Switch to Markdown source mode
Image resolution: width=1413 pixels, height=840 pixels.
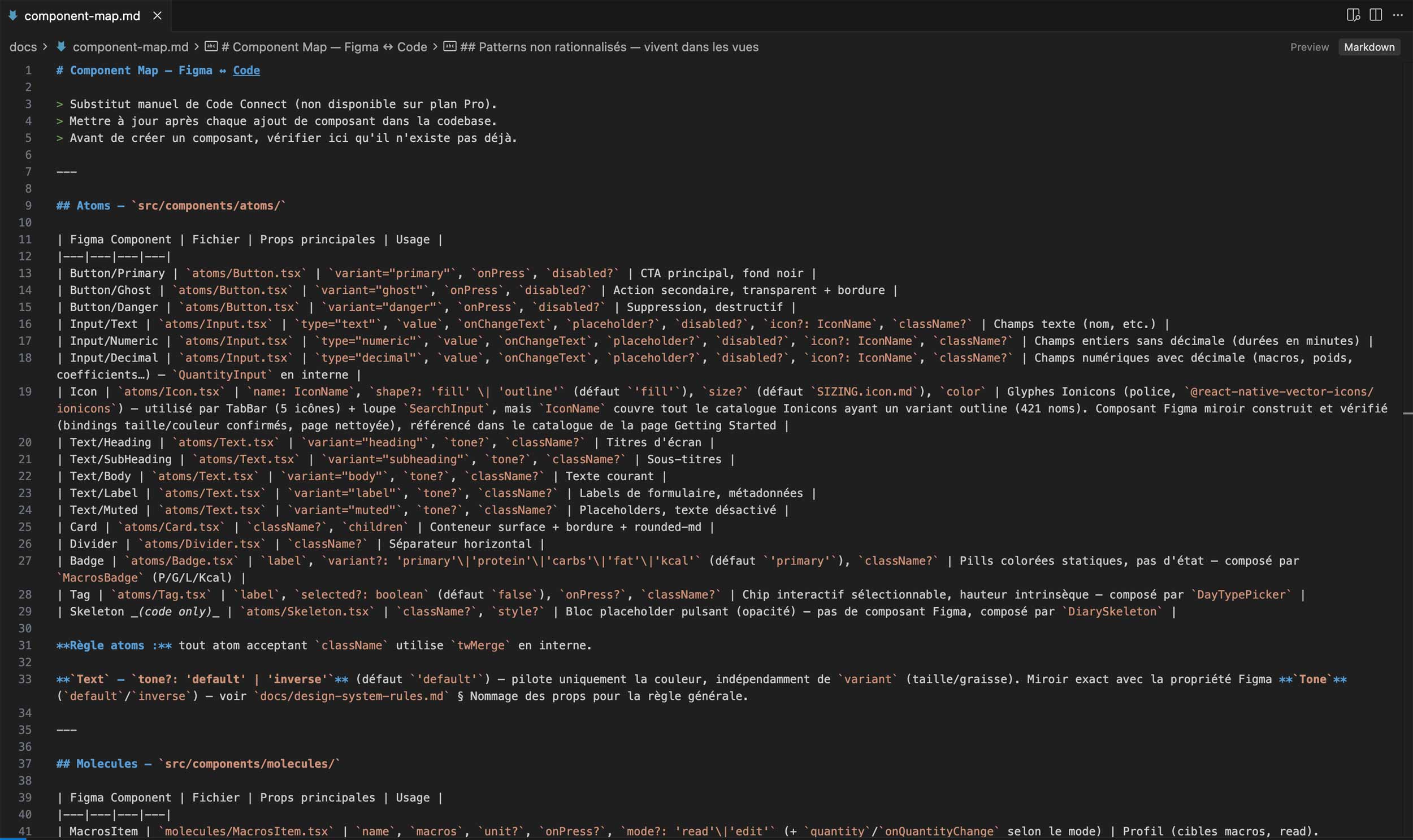1369,47
